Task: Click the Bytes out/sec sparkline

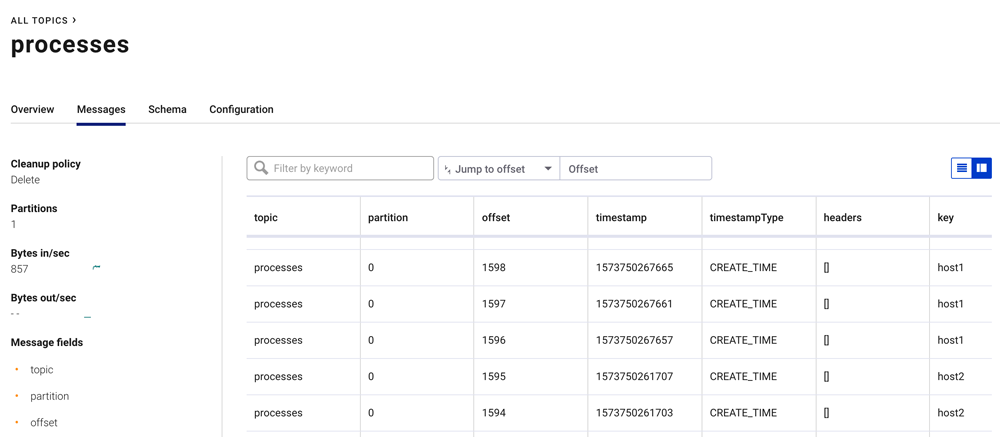Action: point(87,316)
